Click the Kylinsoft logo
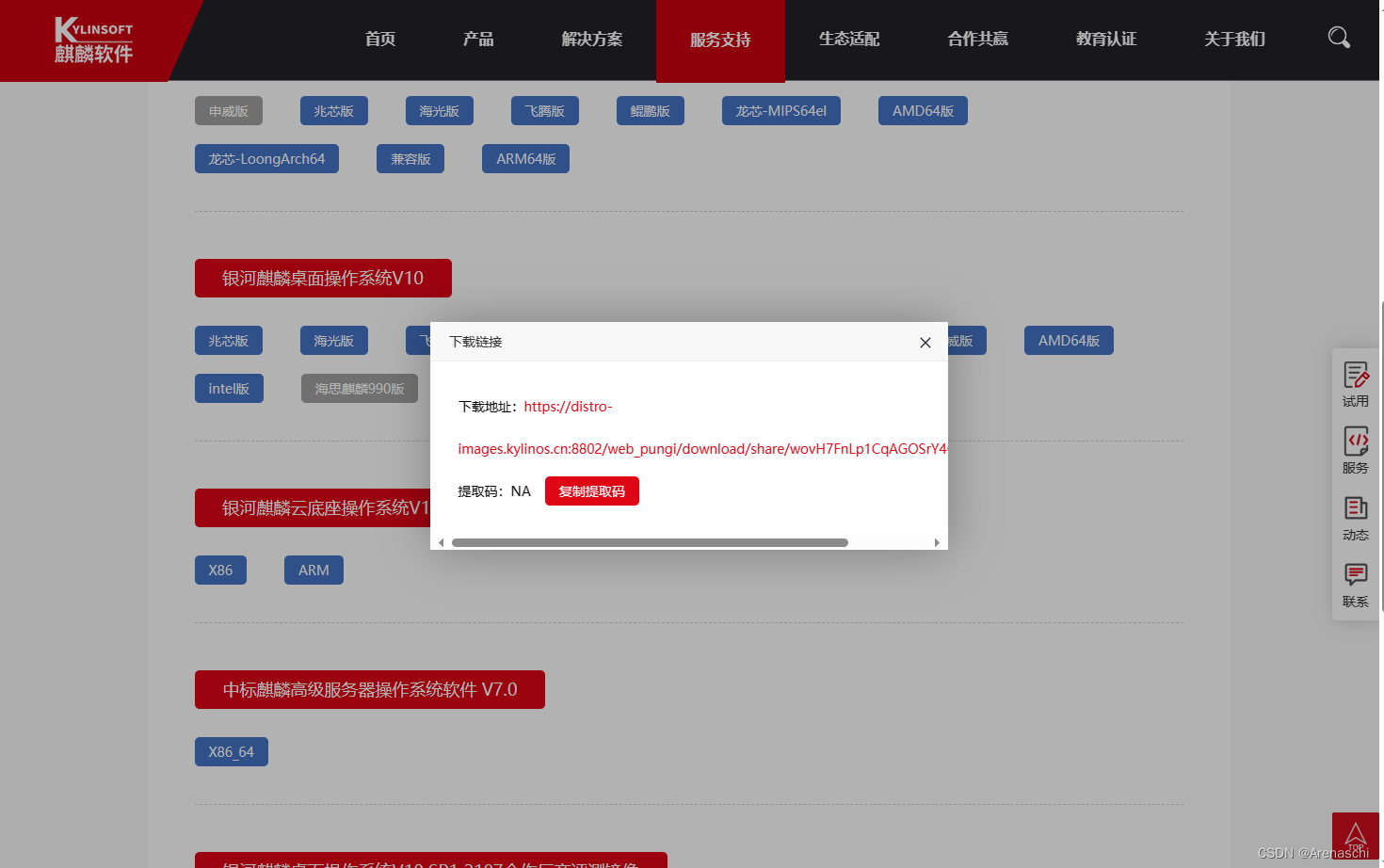This screenshot has height=868, width=1384. tap(93, 40)
